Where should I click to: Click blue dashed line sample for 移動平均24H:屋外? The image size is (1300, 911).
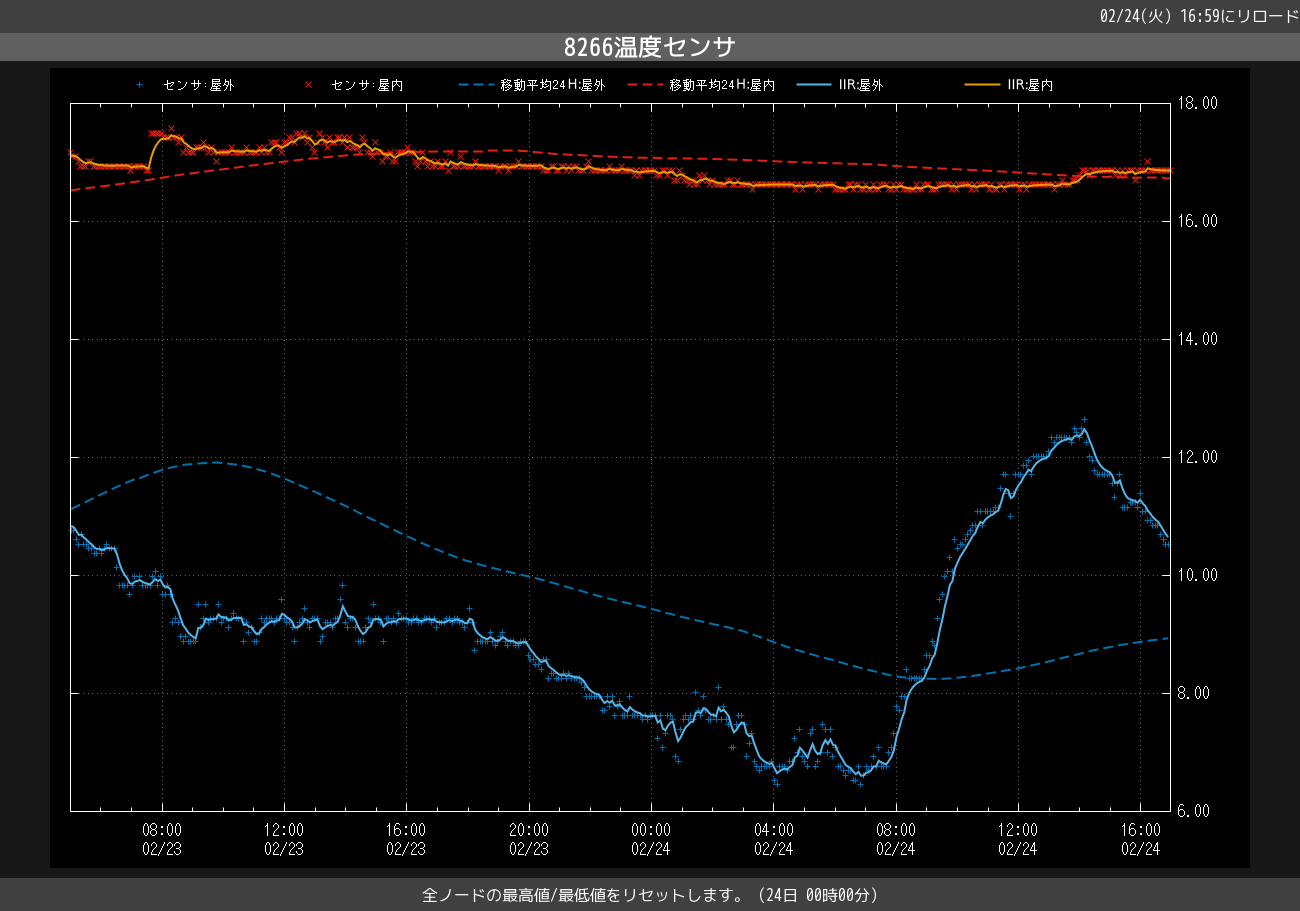pyautogui.click(x=476, y=85)
